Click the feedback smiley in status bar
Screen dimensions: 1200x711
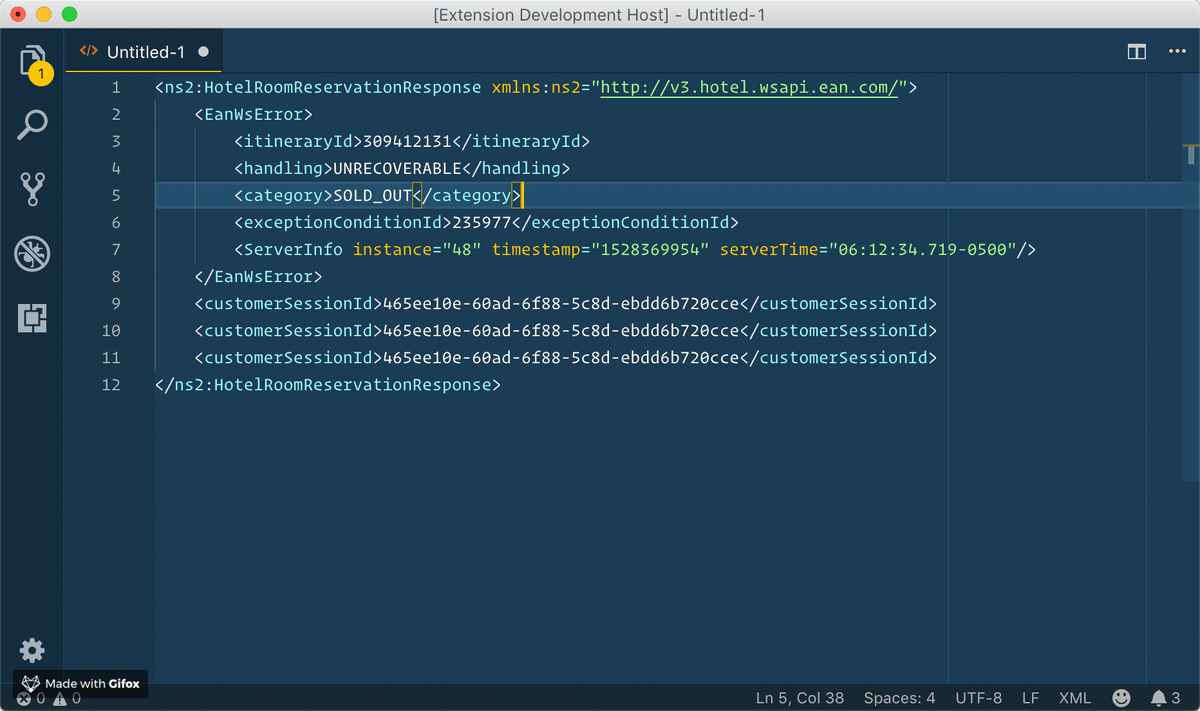(x=1122, y=698)
